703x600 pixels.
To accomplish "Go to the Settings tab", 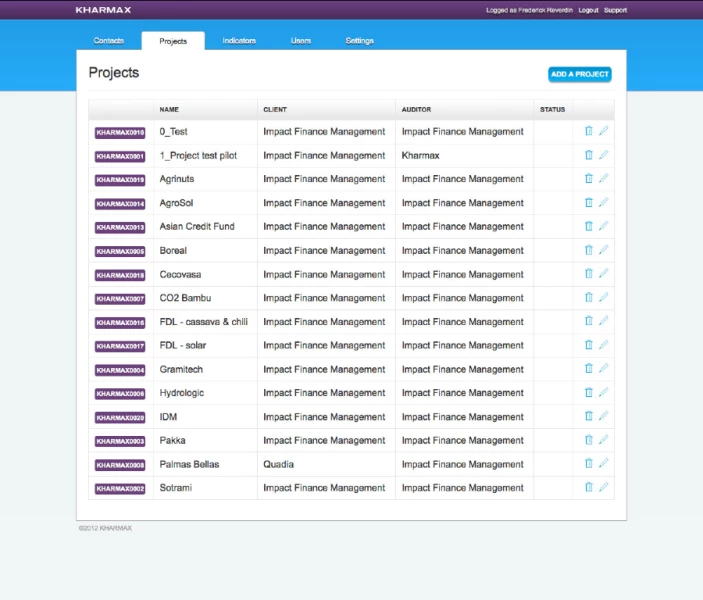I will (x=359, y=41).
